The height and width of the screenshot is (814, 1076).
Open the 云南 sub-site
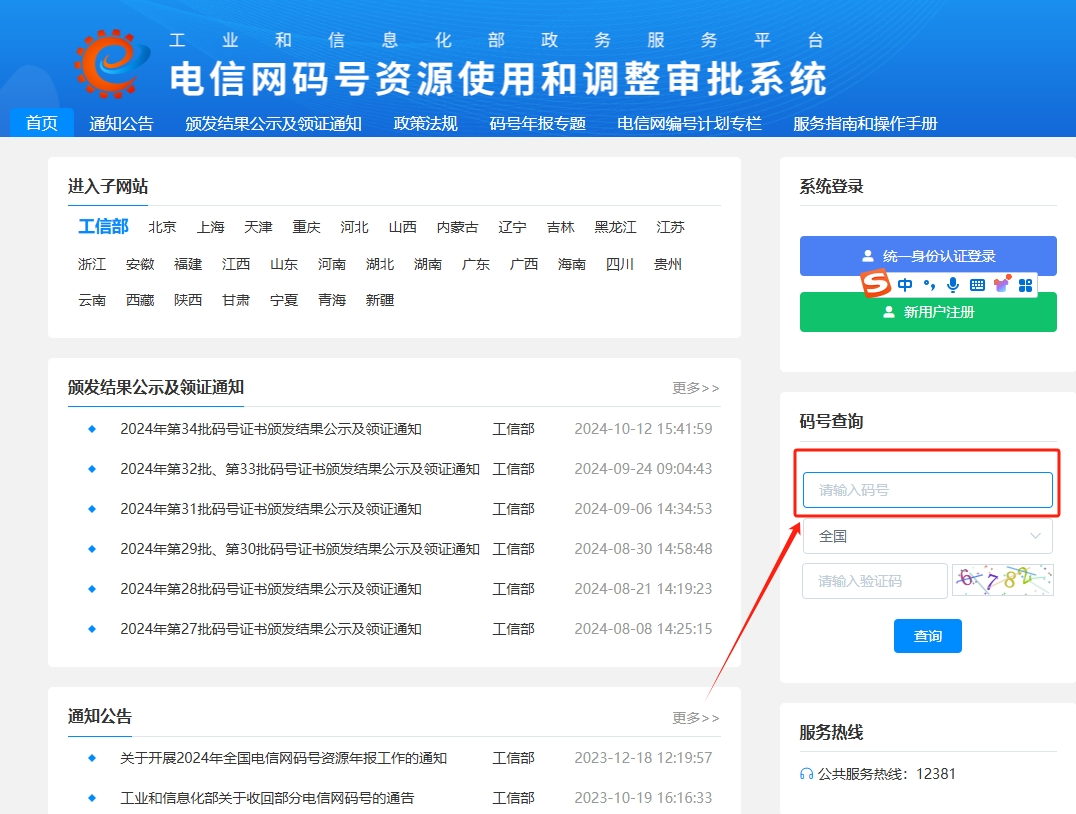click(92, 300)
